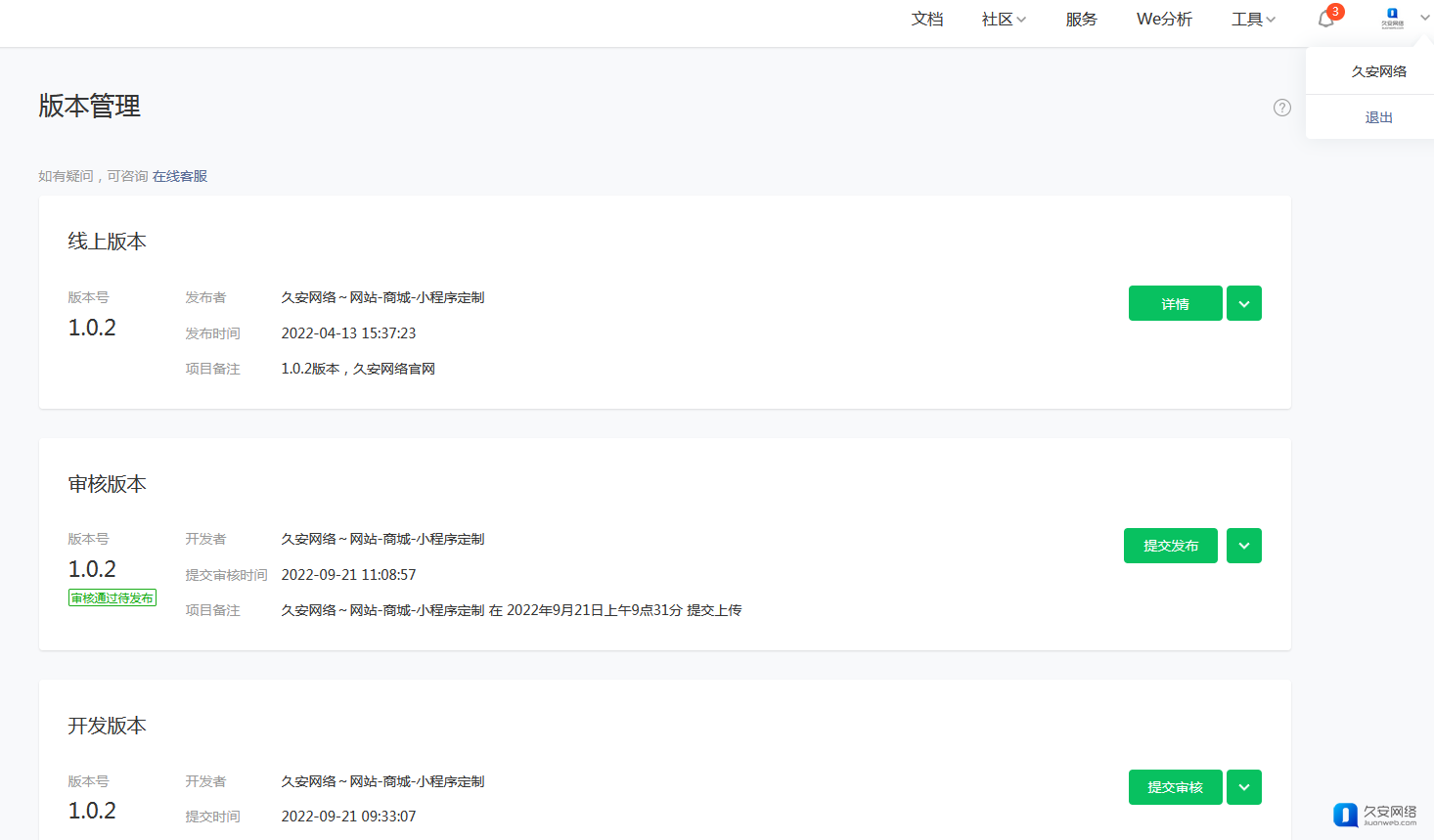This screenshot has width=1434, height=840.
Task: Click the 审核通过待发布 status badge
Action: (x=112, y=598)
